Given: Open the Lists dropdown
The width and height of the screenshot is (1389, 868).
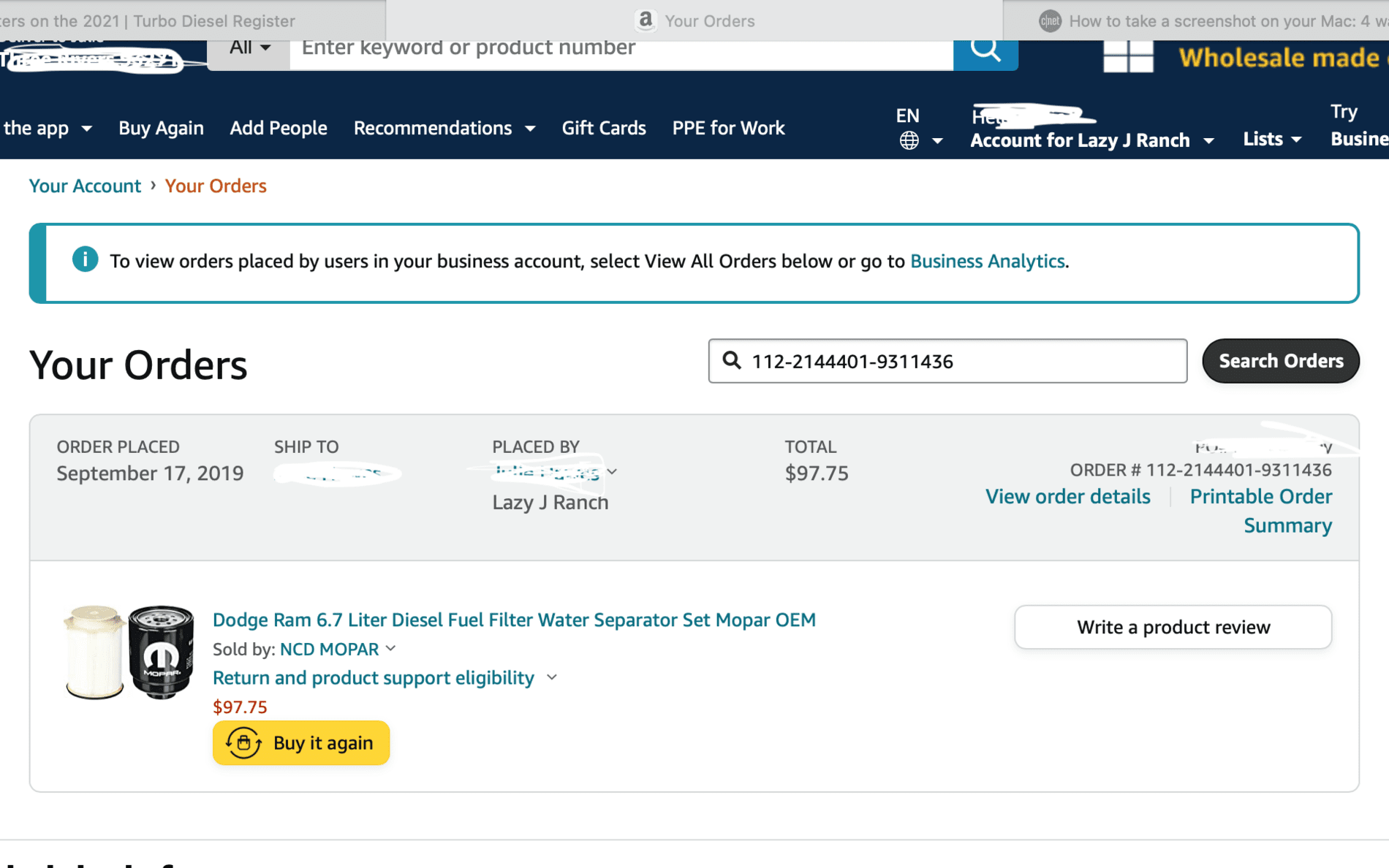Looking at the screenshot, I should click(1272, 139).
